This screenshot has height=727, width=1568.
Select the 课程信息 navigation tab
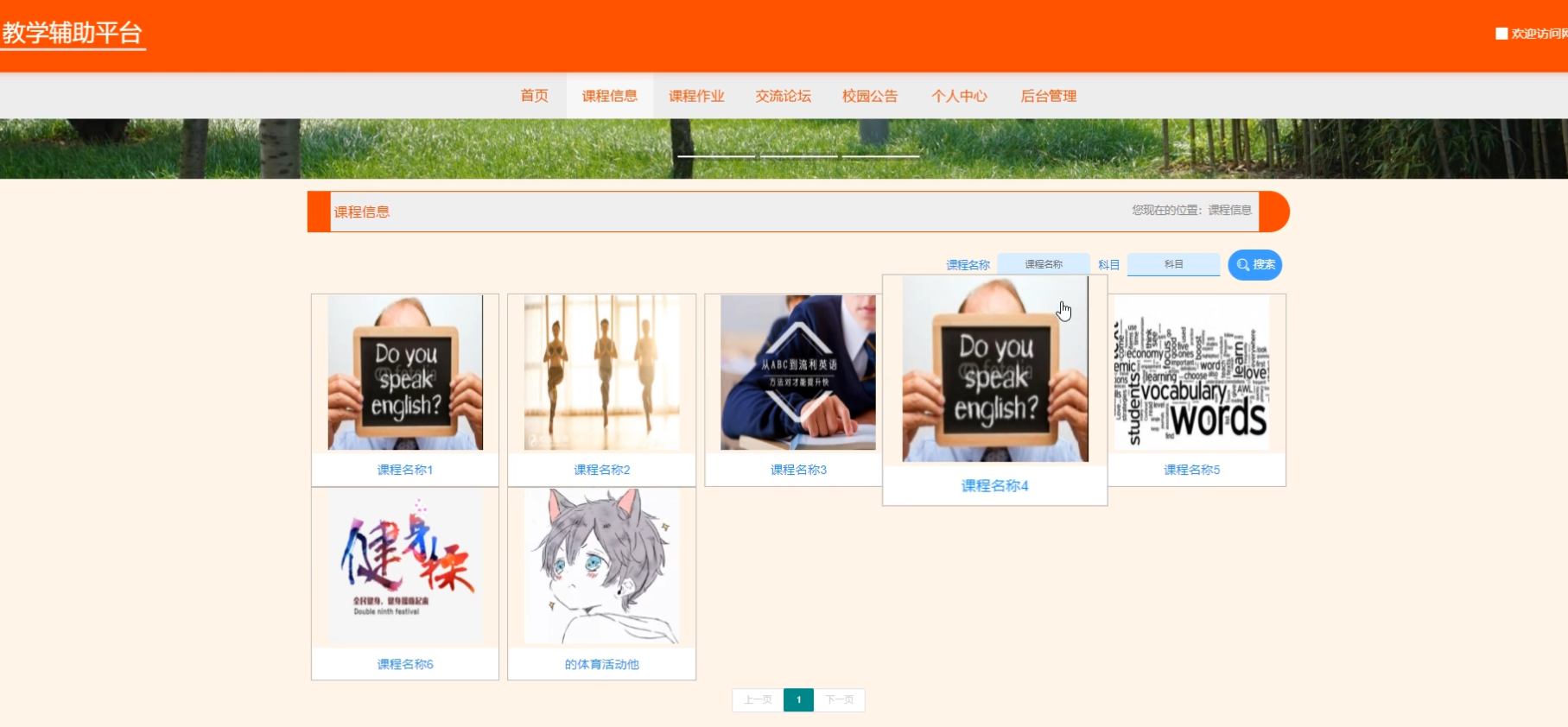609,96
